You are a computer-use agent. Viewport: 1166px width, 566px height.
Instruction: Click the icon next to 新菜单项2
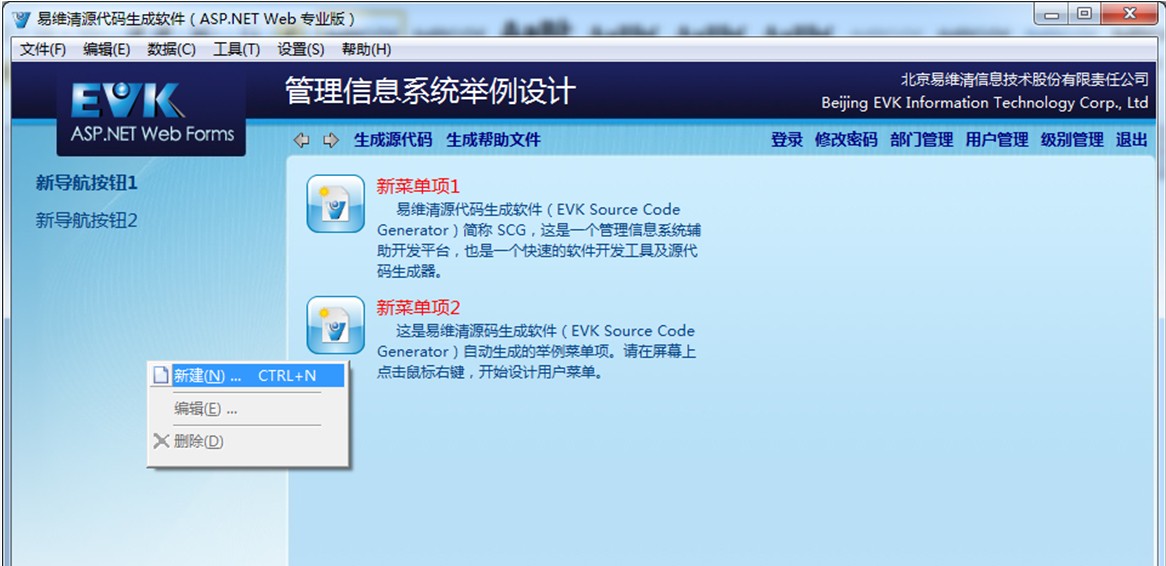335,325
